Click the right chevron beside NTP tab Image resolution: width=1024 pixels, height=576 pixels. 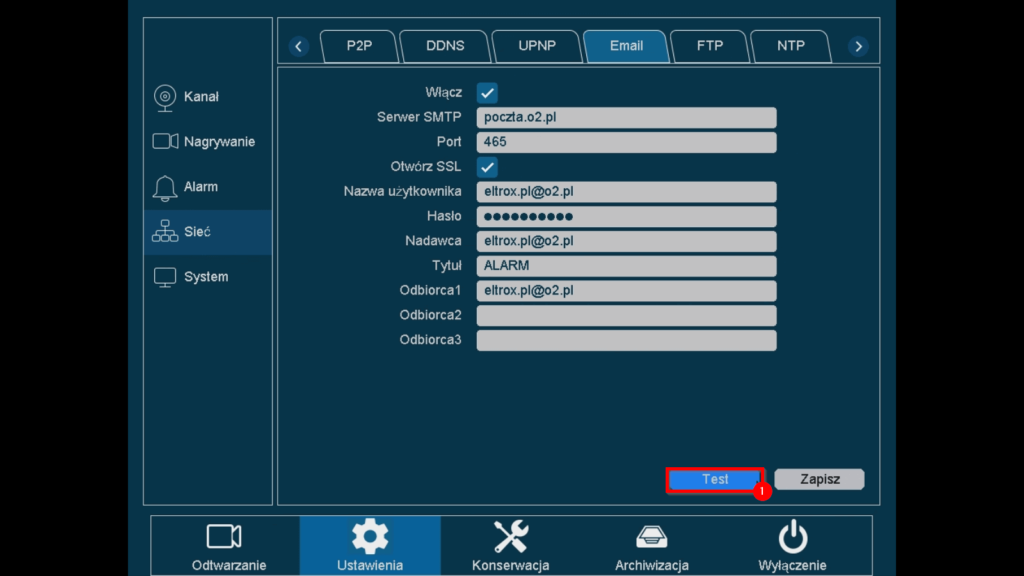(x=858, y=45)
